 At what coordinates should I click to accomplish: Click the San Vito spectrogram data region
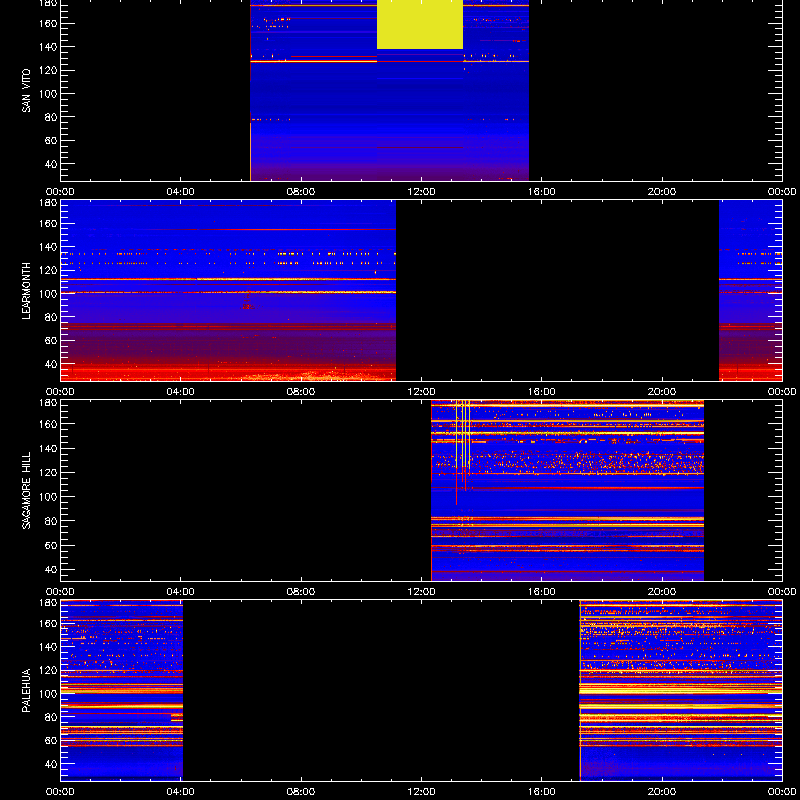click(x=389, y=90)
